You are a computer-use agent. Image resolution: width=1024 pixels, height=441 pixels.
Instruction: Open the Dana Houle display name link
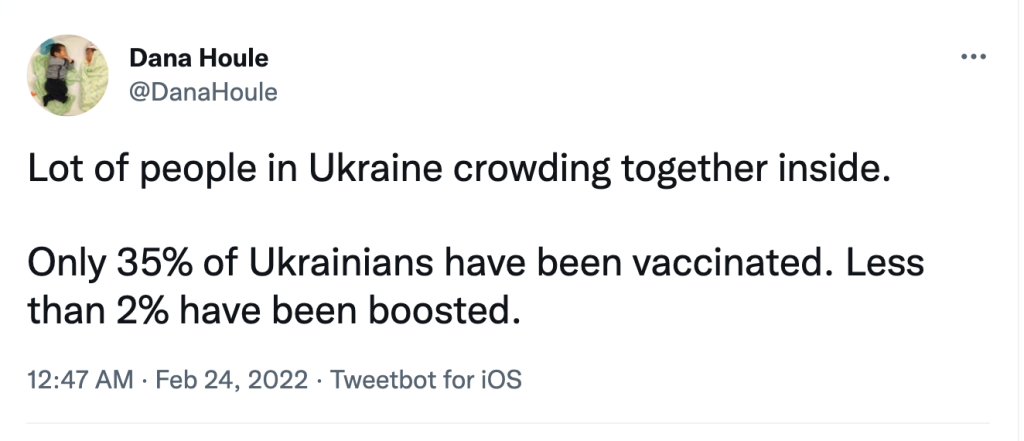point(198,59)
